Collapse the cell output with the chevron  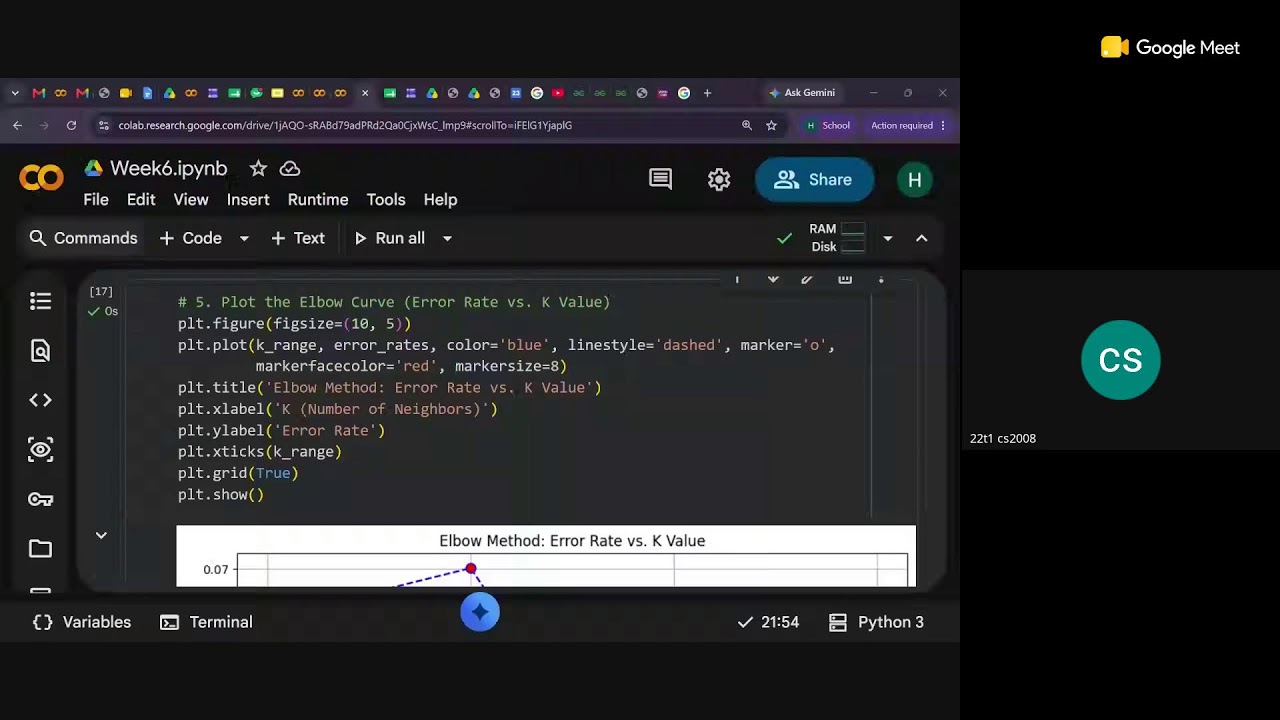point(101,535)
